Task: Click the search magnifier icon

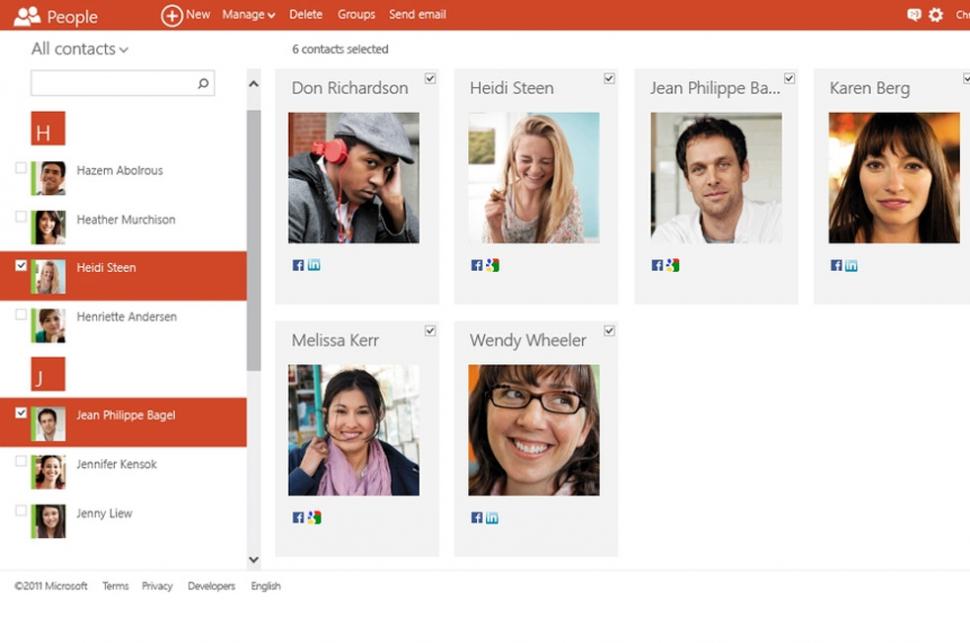Action: (x=203, y=84)
